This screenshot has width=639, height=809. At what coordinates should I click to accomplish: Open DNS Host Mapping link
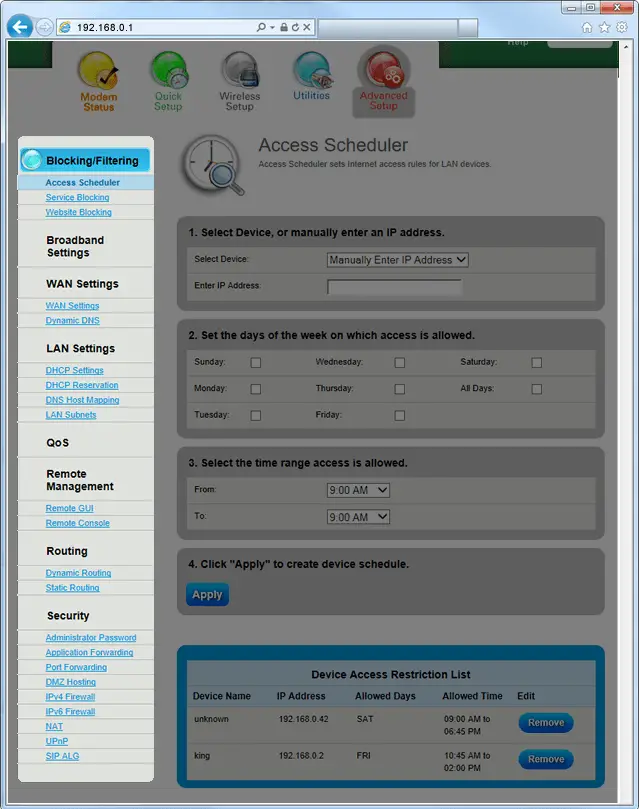(82, 400)
